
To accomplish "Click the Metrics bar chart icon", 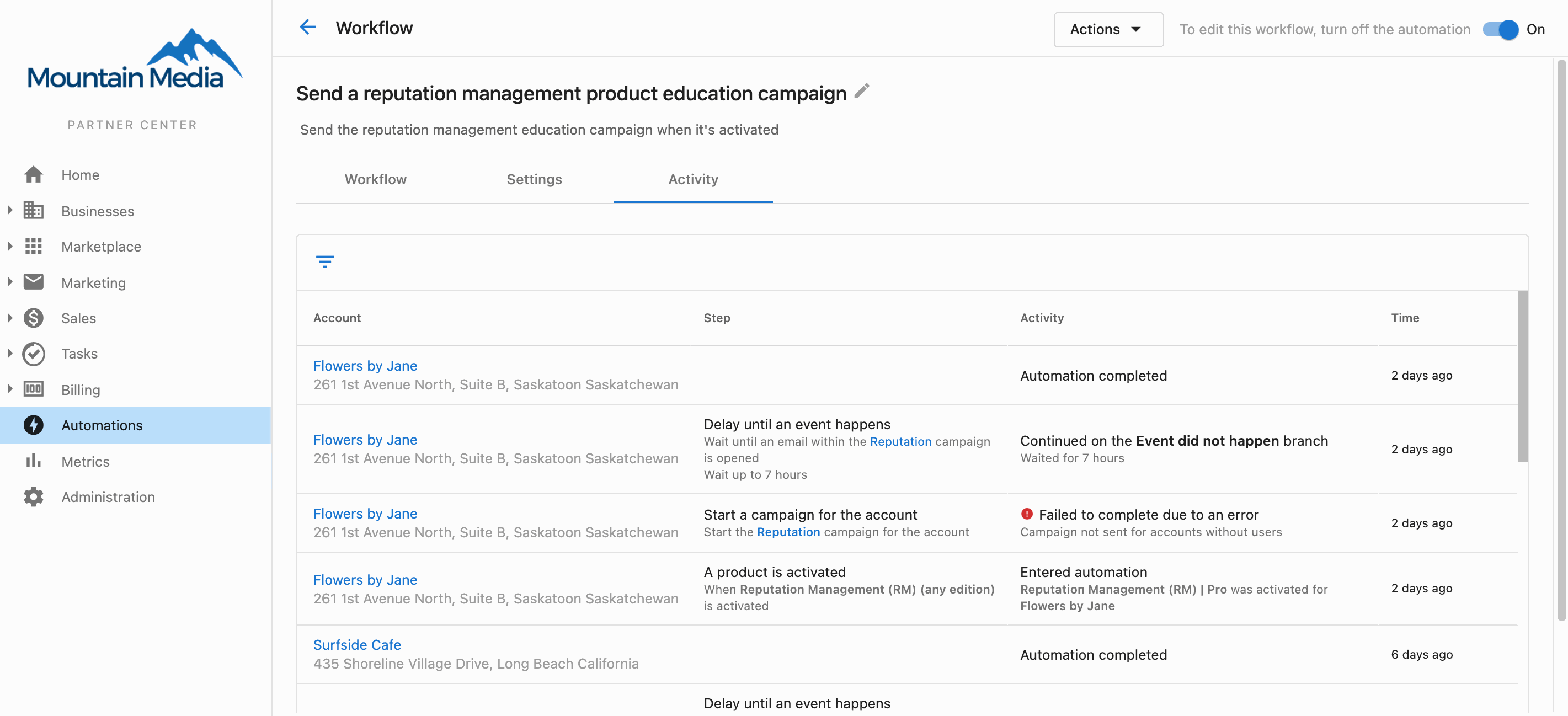I will 34,461.
